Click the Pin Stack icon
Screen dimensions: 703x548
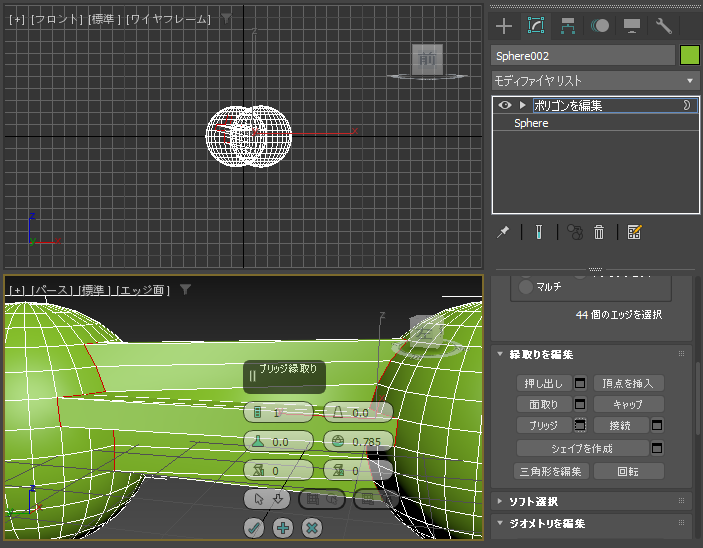[x=503, y=232]
